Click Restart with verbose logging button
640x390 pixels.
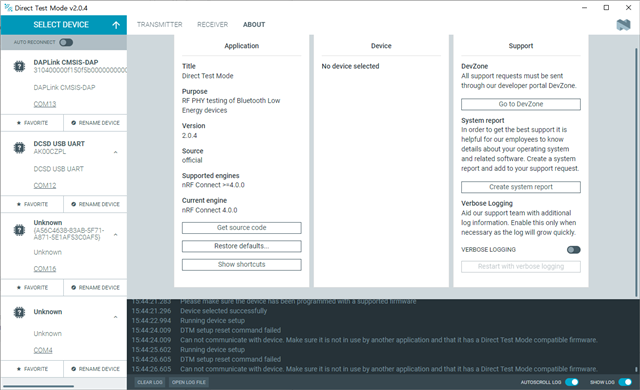point(521,266)
